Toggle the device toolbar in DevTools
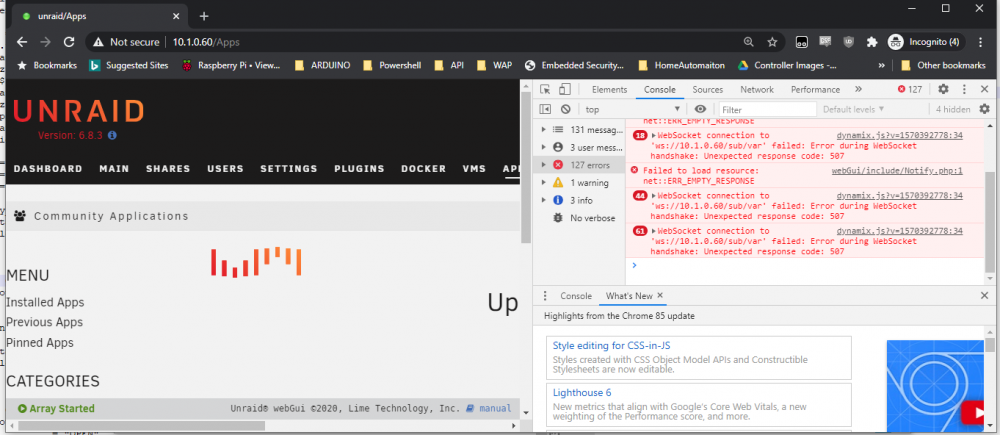This screenshot has height=435, width=1000. (x=565, y=89)
